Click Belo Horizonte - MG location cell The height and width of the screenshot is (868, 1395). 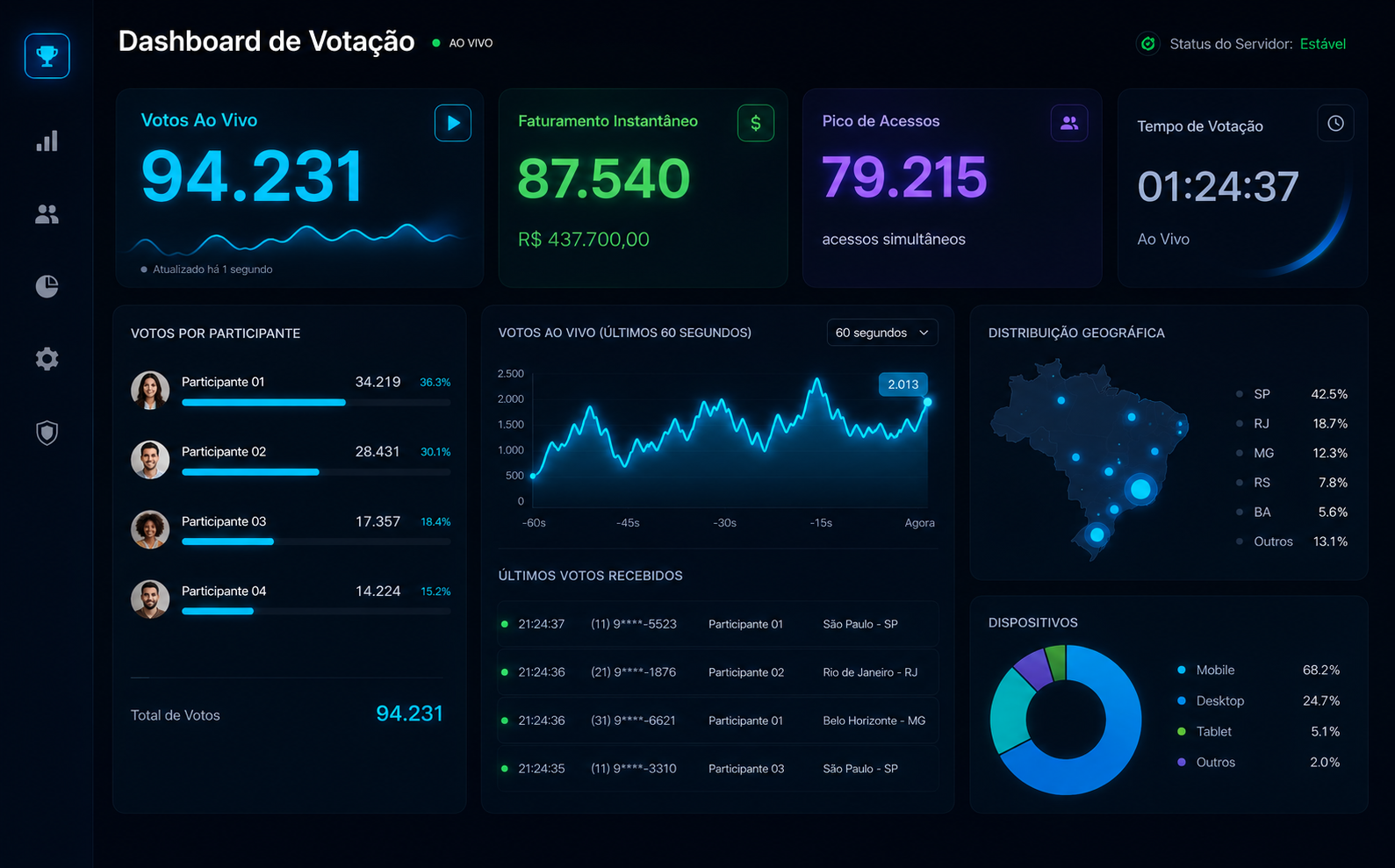coord(874,721)
